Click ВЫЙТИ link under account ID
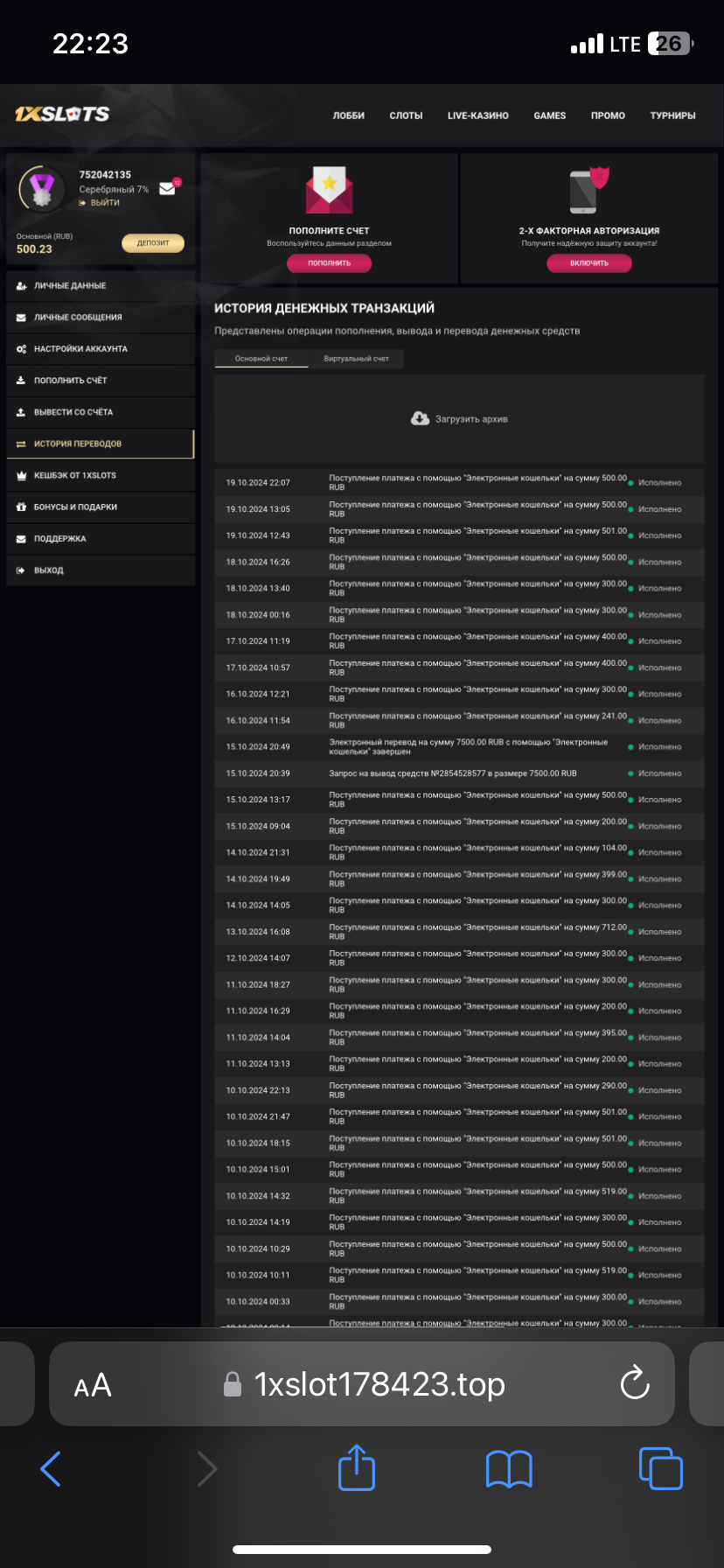 point(104,203)
